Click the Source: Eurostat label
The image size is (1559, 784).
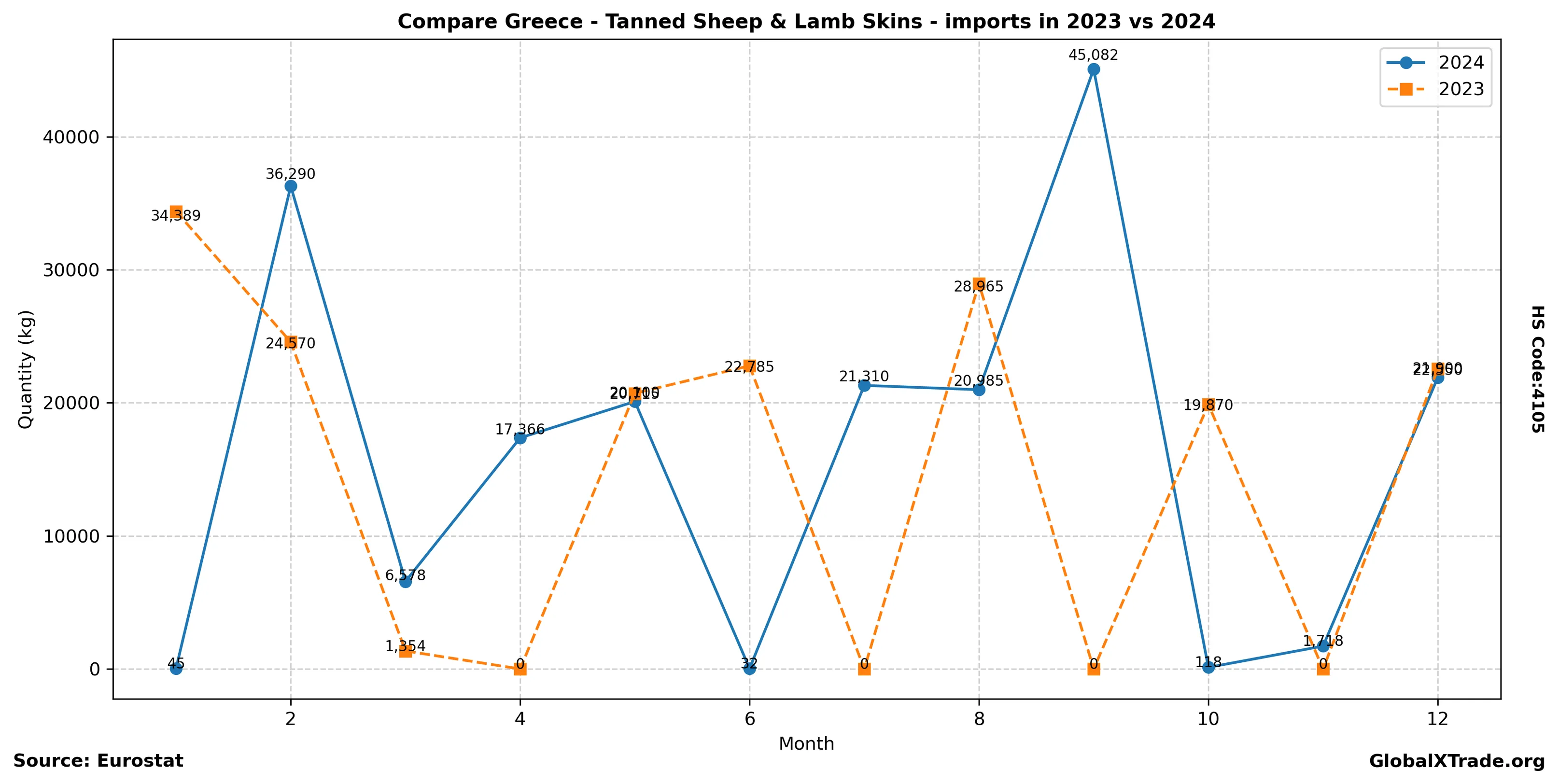[x=98, y=760]
